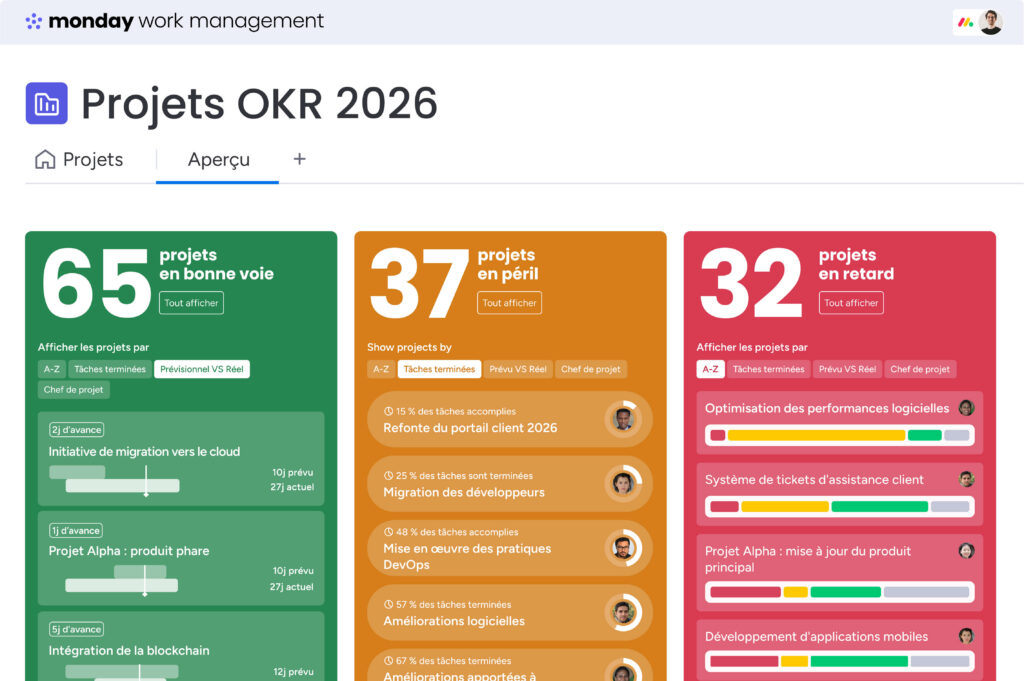The width and height of the screenshot is (1024, 681).
Task: Click clock icon next to 25 % des tâches
Action: tap(389, 476)
